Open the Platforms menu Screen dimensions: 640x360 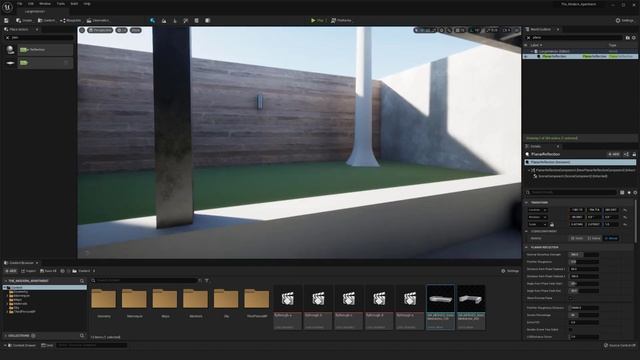coord(341,20)
